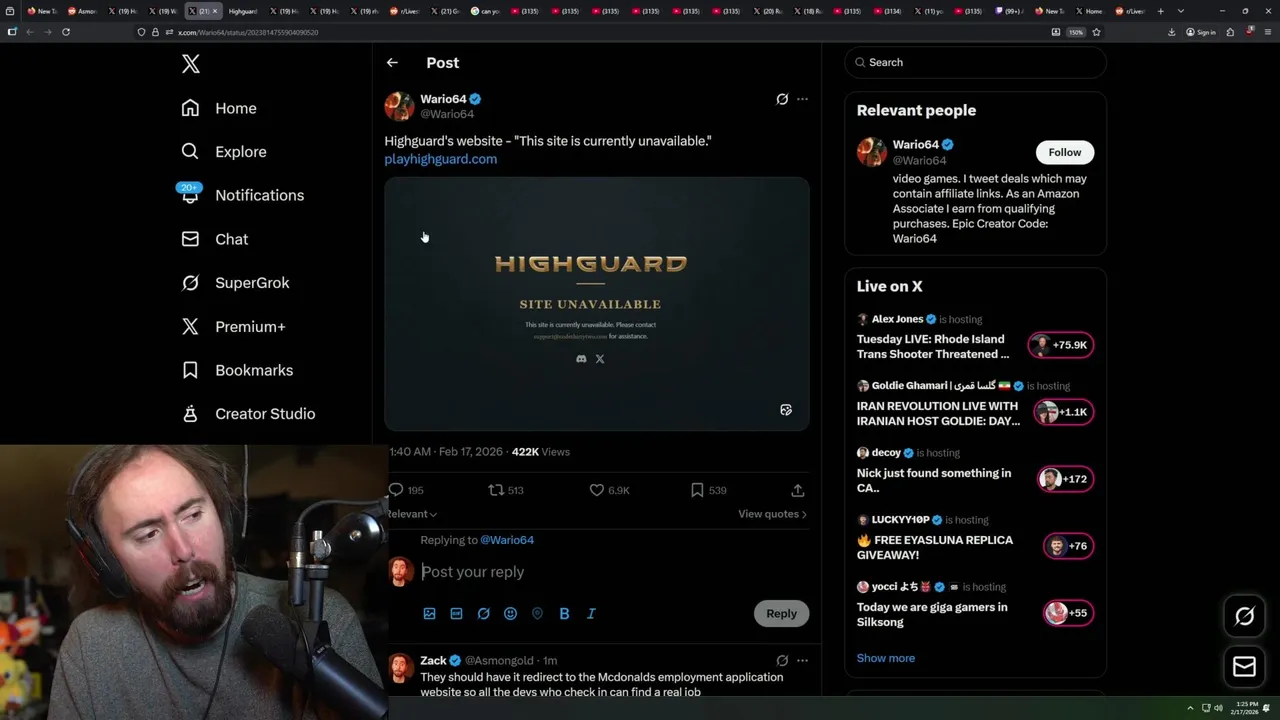Viewport: 1280px width, 720px height.
Task: Open the Windows taskbar clock showing 1:25 PM
Action: tap(1246, 708)
